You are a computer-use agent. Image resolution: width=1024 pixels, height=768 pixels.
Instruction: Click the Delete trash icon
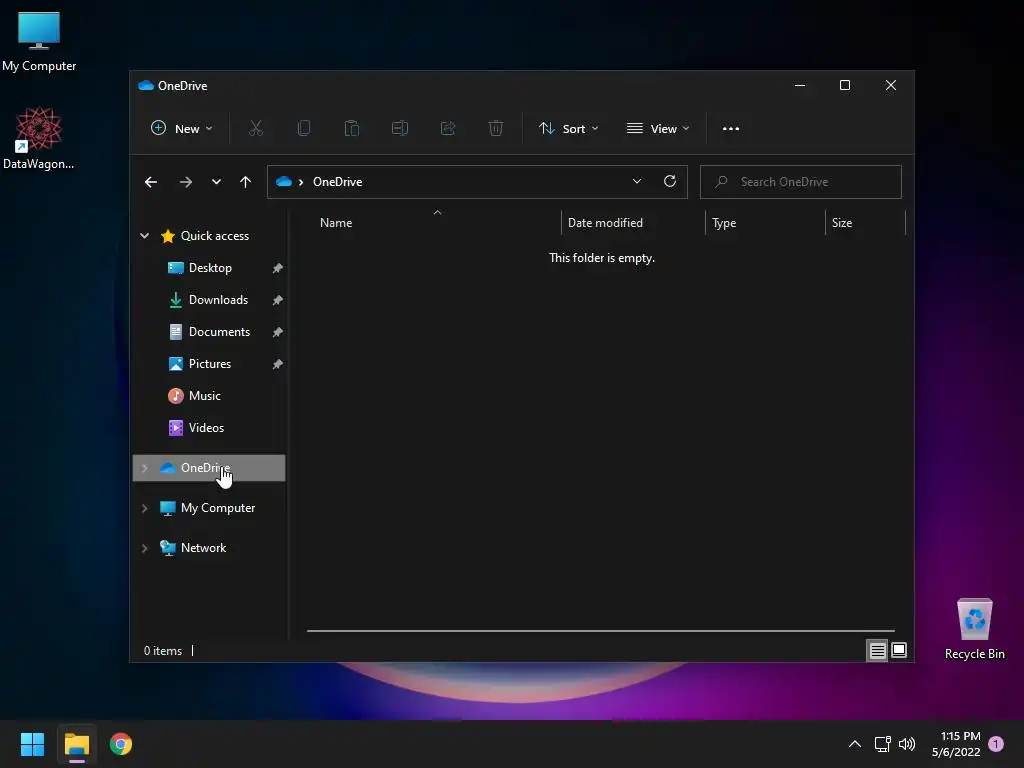496,129
